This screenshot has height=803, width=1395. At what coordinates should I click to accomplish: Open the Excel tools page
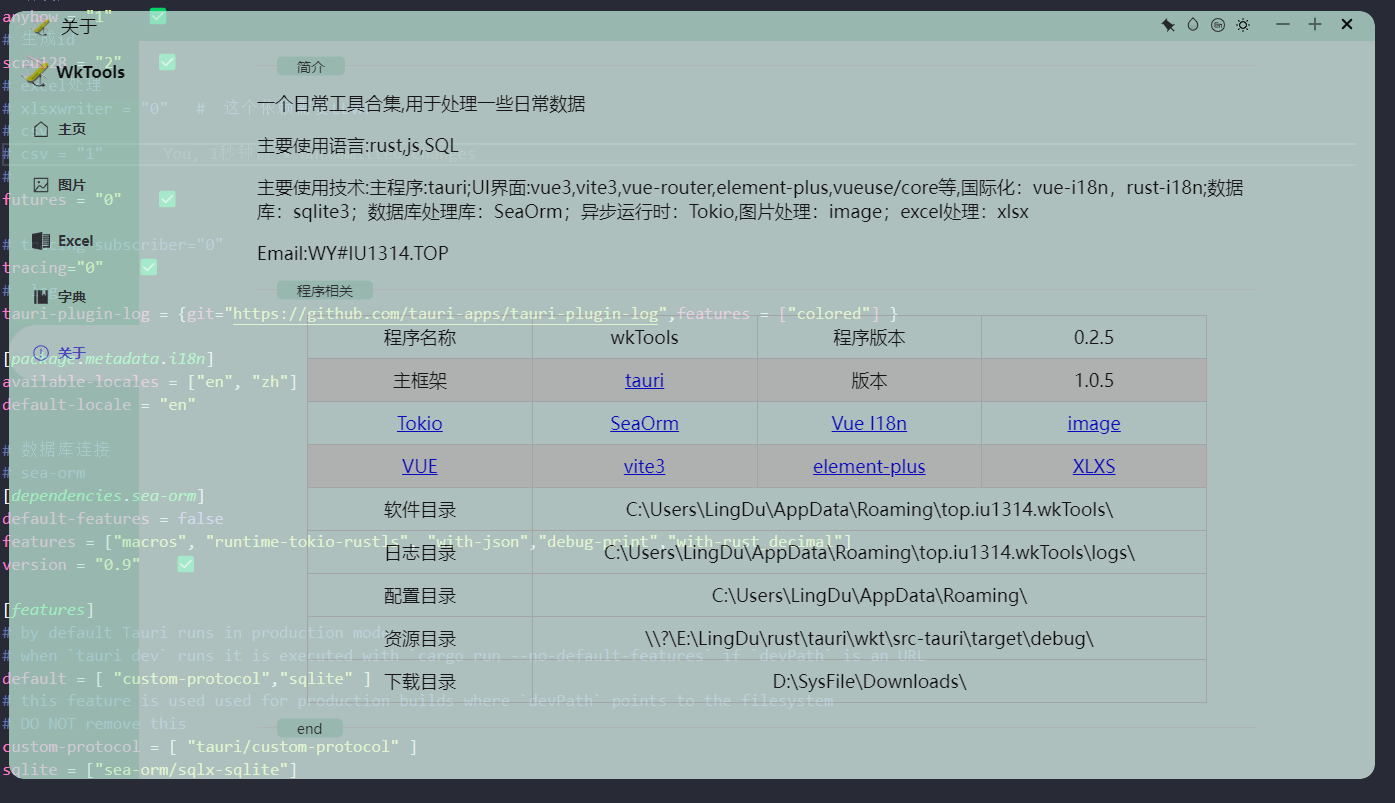tap(63, 241)
